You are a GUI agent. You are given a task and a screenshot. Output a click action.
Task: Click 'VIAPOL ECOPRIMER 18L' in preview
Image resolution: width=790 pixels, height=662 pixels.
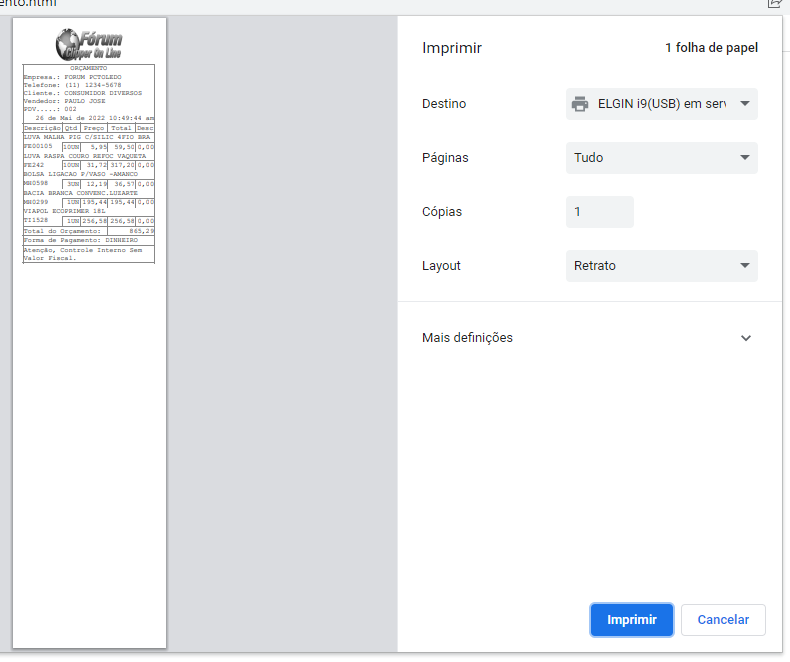point(64,211)
